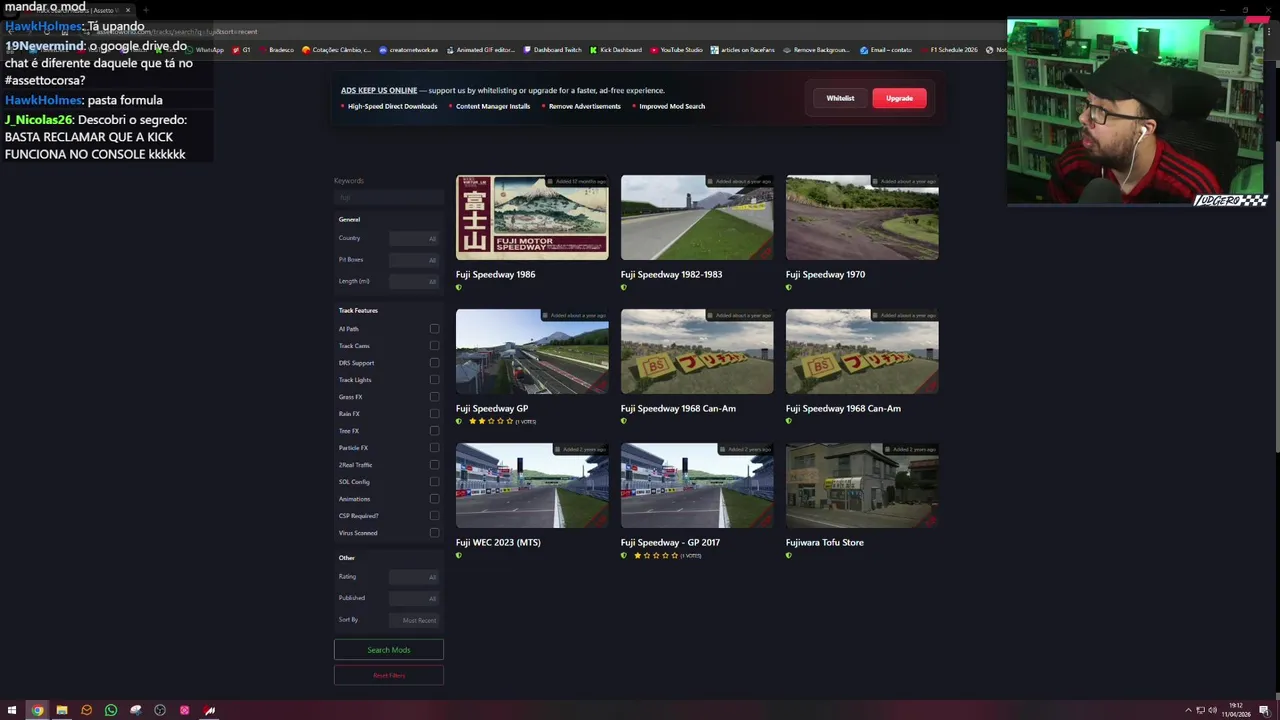Click the green shield under Fuji Speedway 1982-1983

click(x=624, y=288)
